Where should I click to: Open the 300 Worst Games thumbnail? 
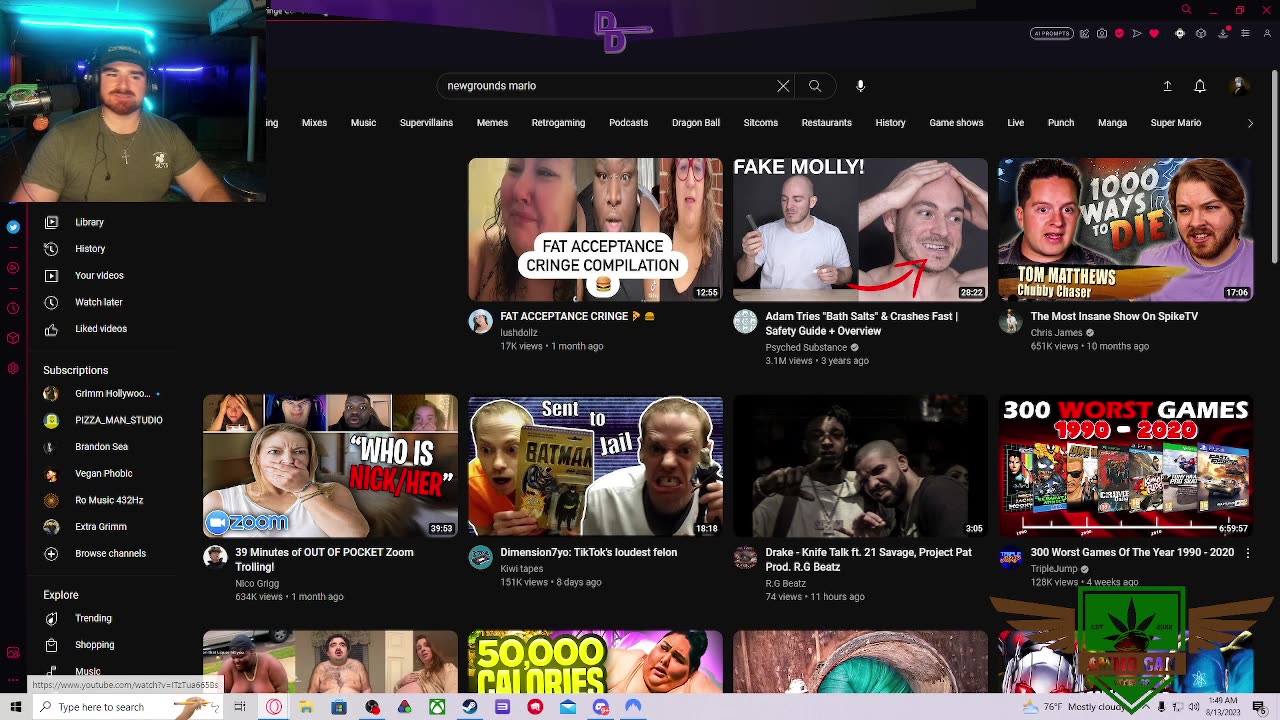tap(1125, 466)
